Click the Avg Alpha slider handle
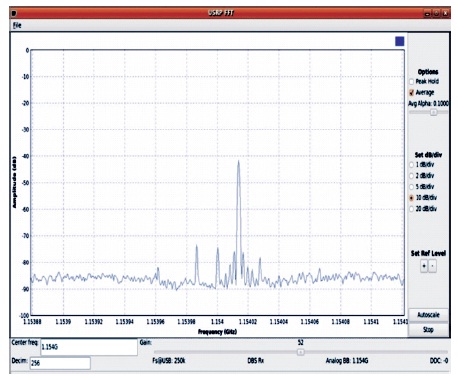 (433, 112)
